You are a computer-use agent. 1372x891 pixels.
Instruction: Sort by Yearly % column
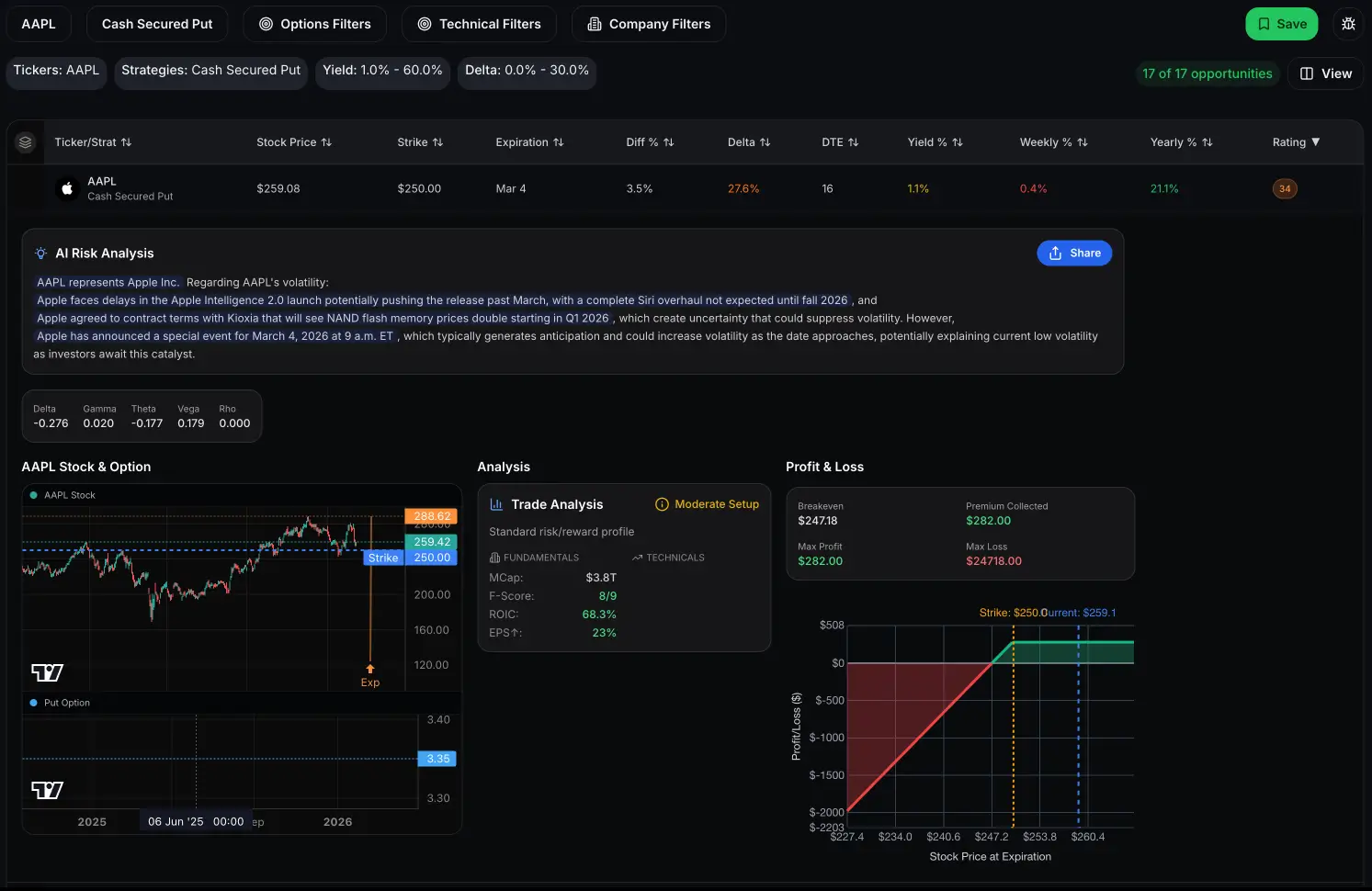pos(1181,142)
